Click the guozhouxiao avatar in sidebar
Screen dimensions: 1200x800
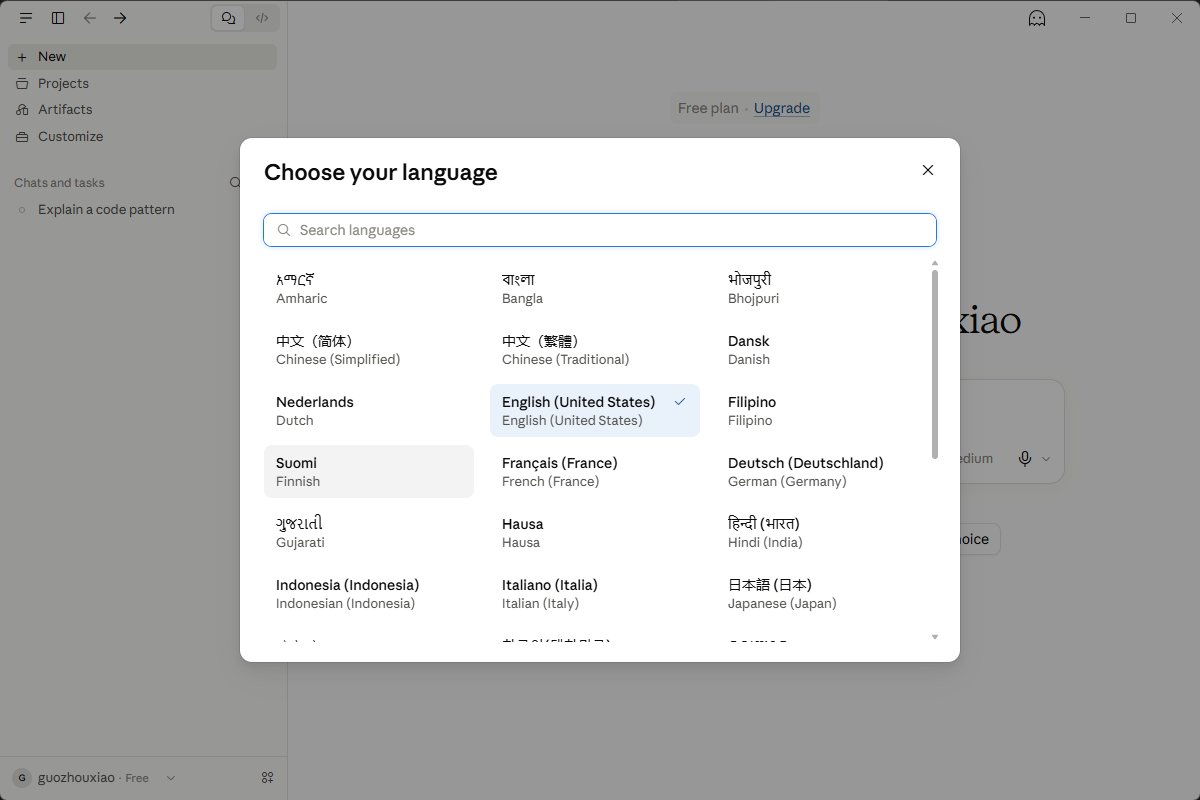tap(22, 778)
